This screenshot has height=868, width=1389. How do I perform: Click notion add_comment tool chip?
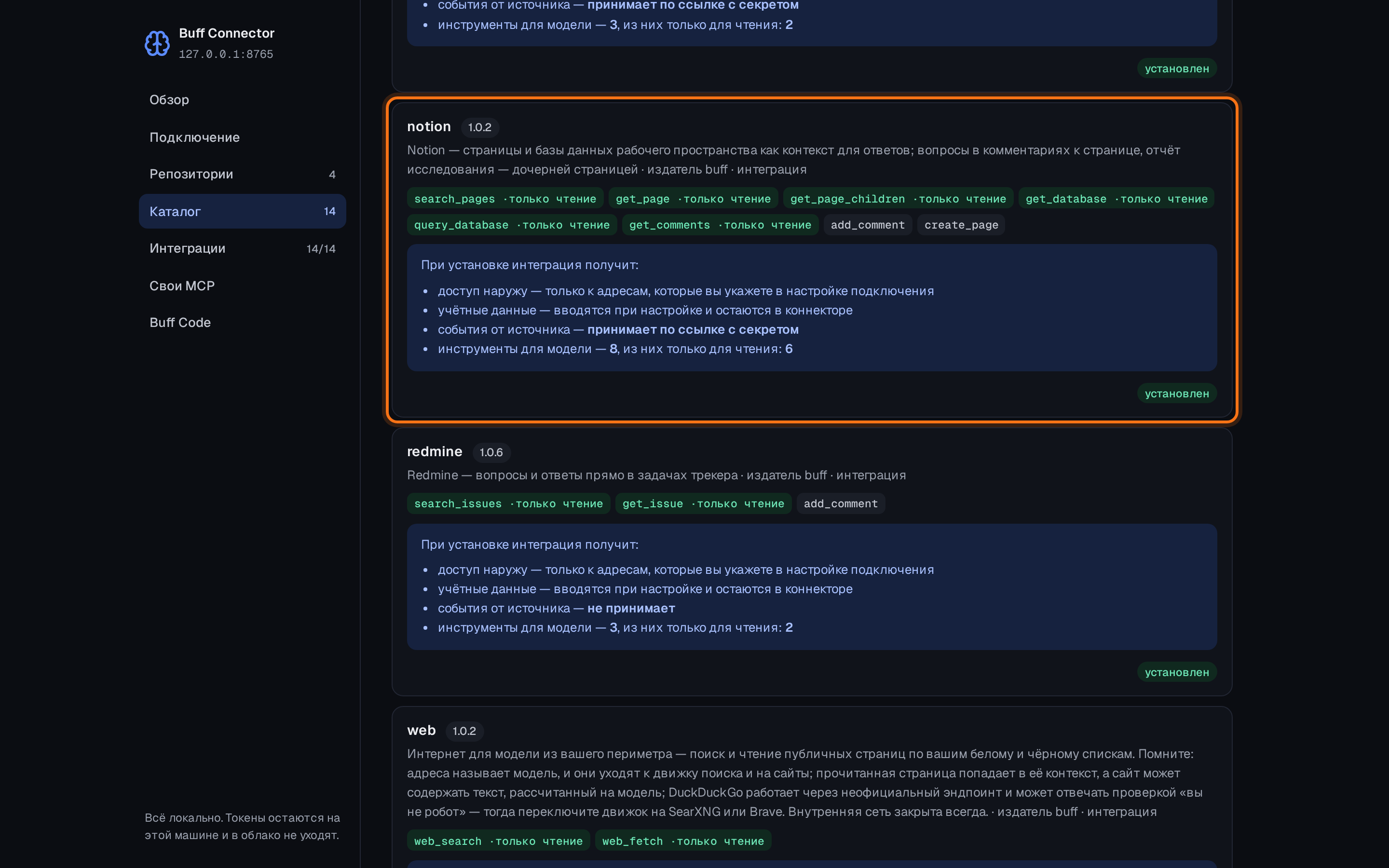[868, 225]
